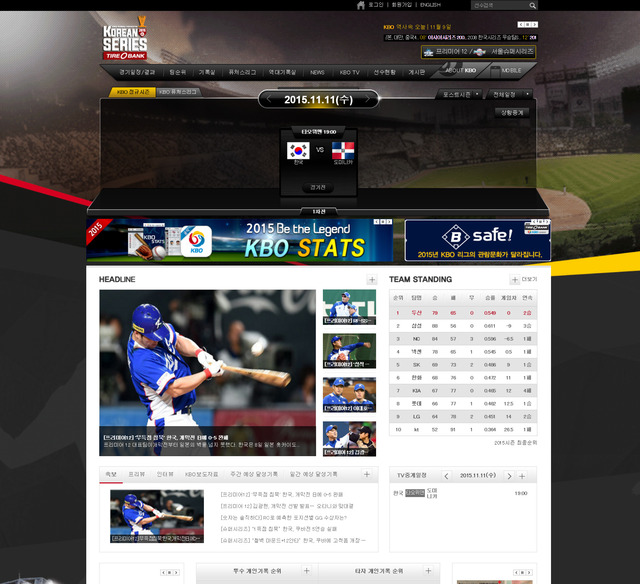Click the 경기전 button under the flags
Image resolution: width=640 pixels, height=584 pixels.
(x=318, y=188)
